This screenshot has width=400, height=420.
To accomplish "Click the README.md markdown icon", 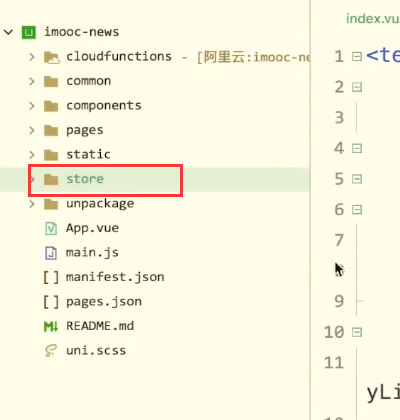I will click(51, 326).
